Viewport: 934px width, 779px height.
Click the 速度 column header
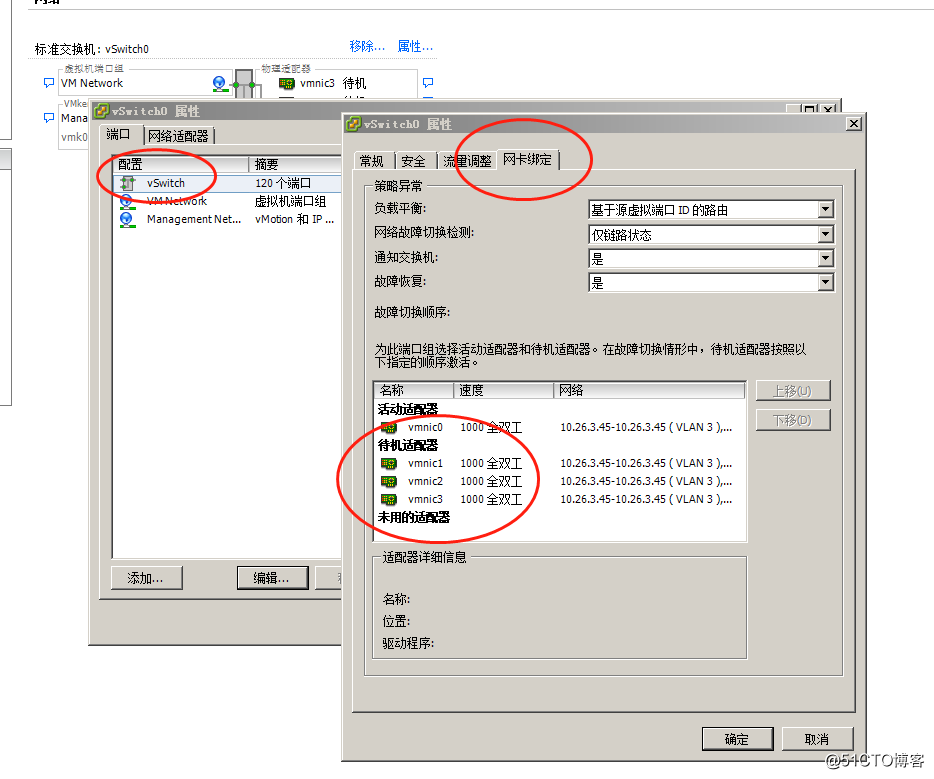504,390
